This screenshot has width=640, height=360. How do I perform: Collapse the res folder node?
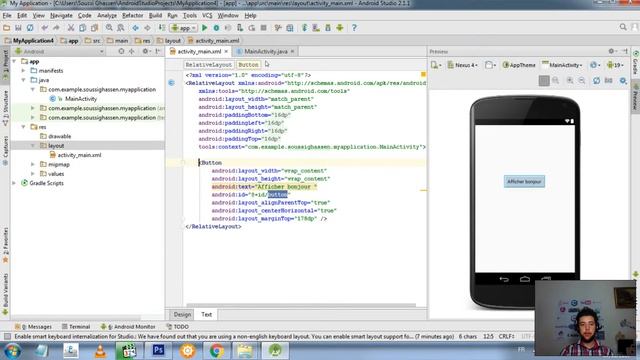(x=24, y=127)
